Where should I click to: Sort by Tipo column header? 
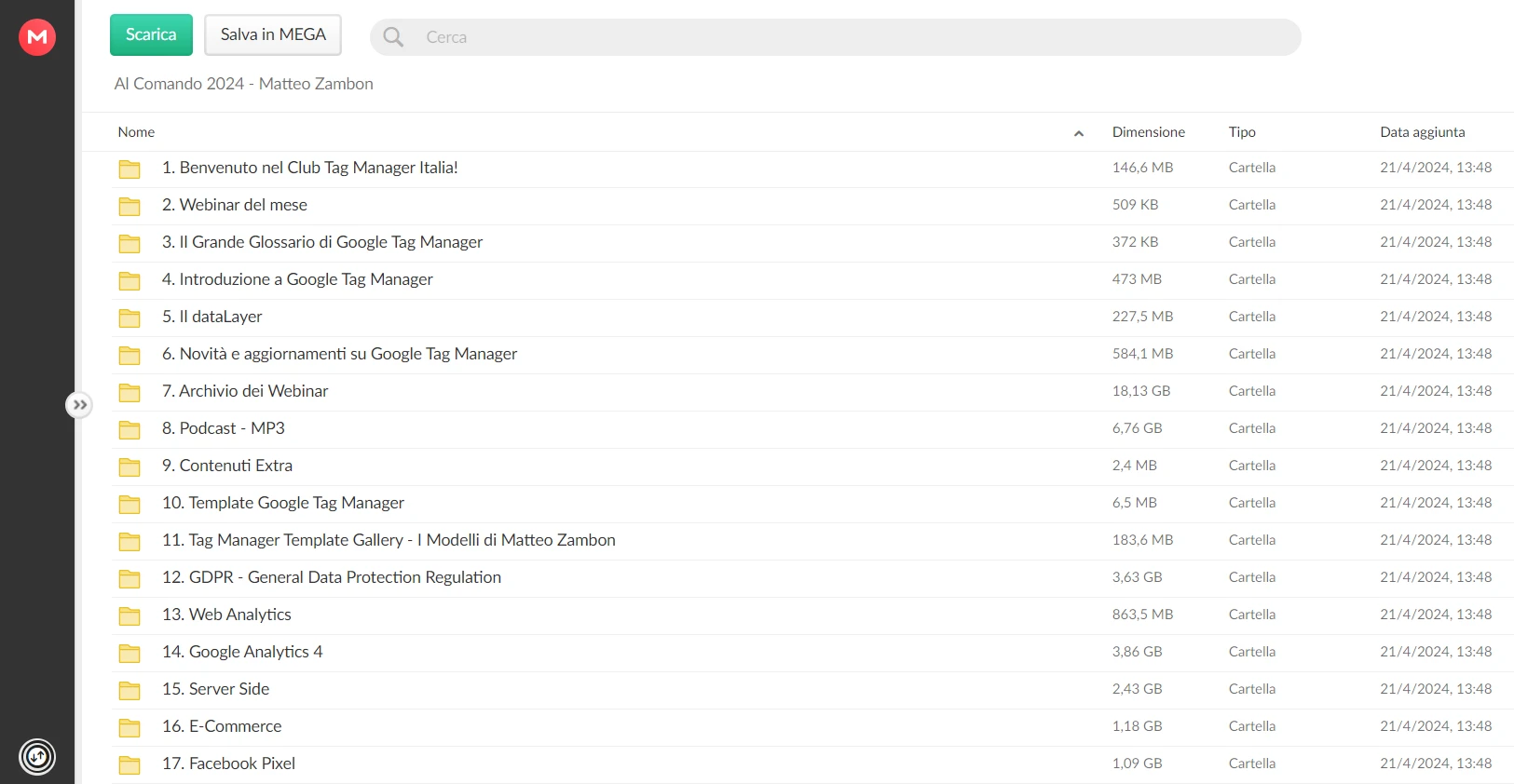click(x=1242, y=132)
